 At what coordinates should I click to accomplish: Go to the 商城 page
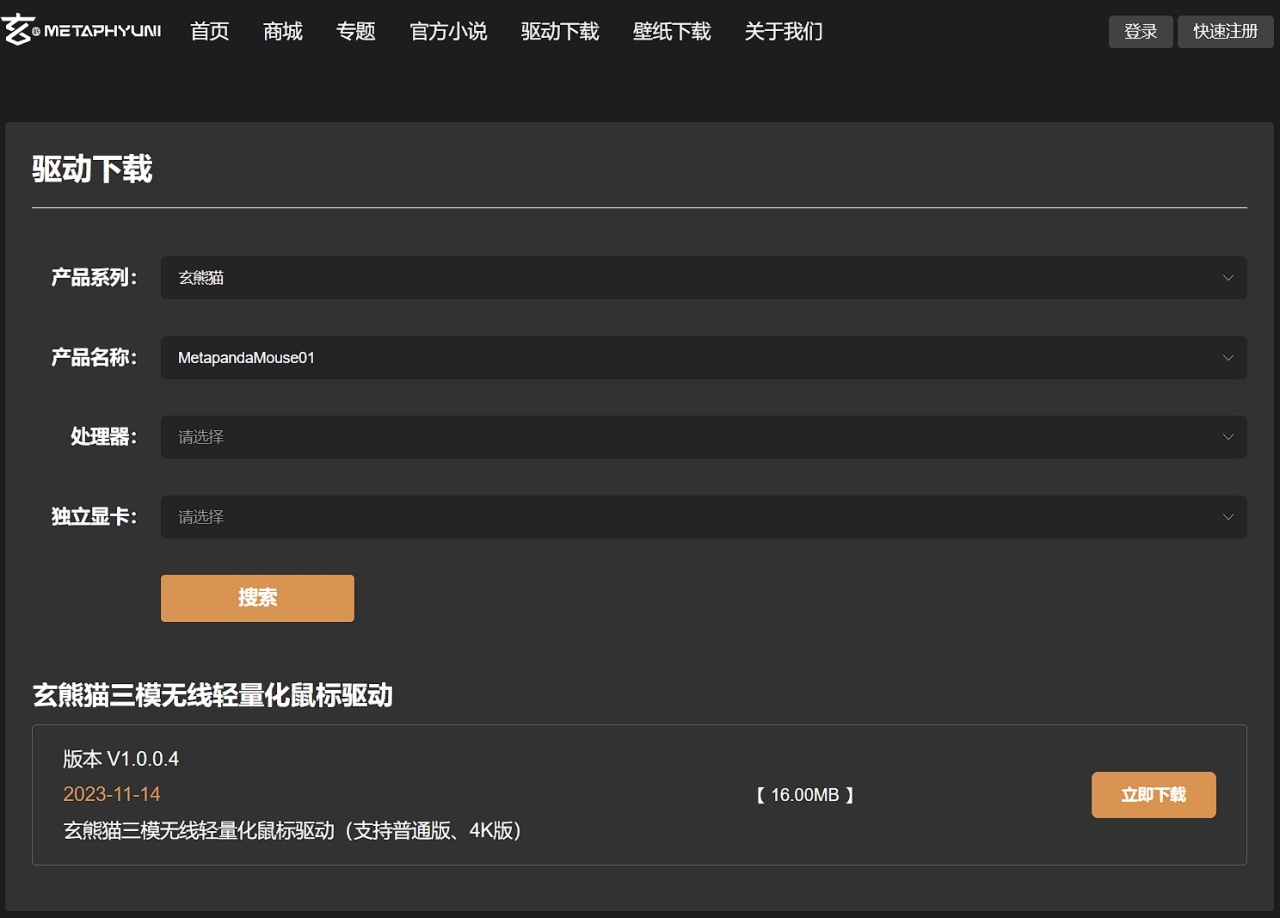283,32
